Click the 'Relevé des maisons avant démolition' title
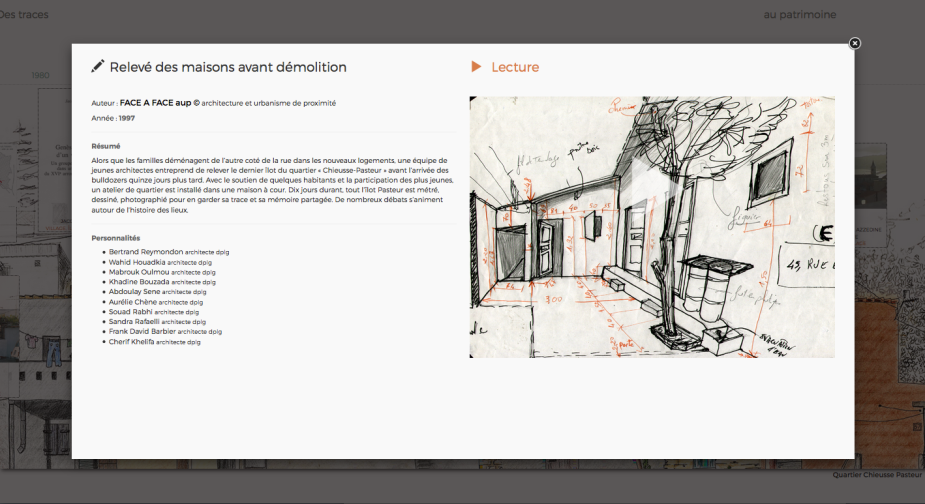925x504 pixels. [228, 67]
